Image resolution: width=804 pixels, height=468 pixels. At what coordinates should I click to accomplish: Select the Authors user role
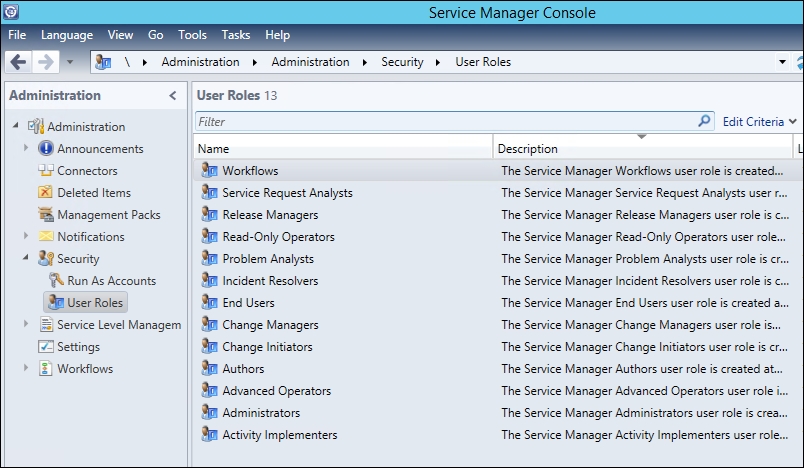243,369
